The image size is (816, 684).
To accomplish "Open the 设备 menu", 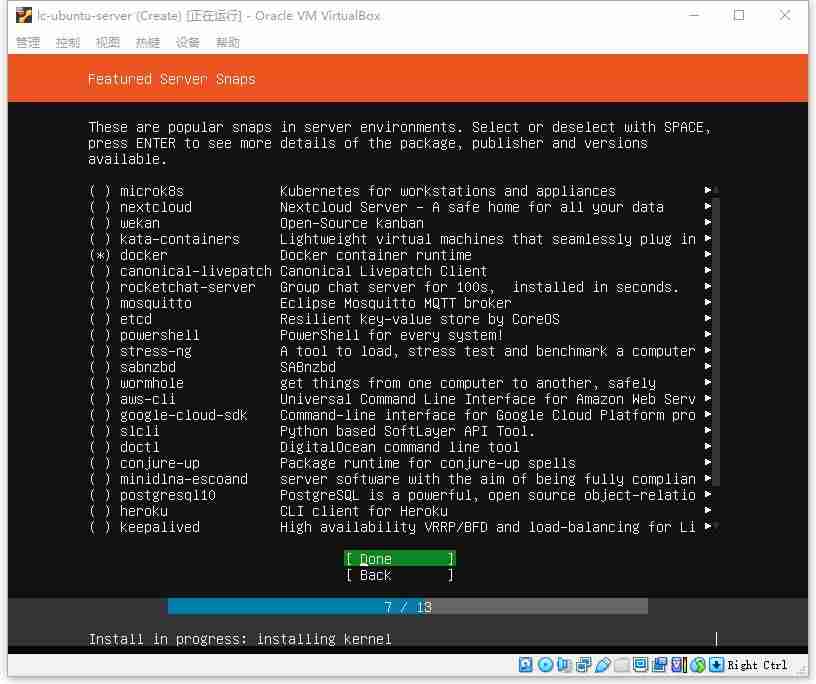I will point(187,42).
